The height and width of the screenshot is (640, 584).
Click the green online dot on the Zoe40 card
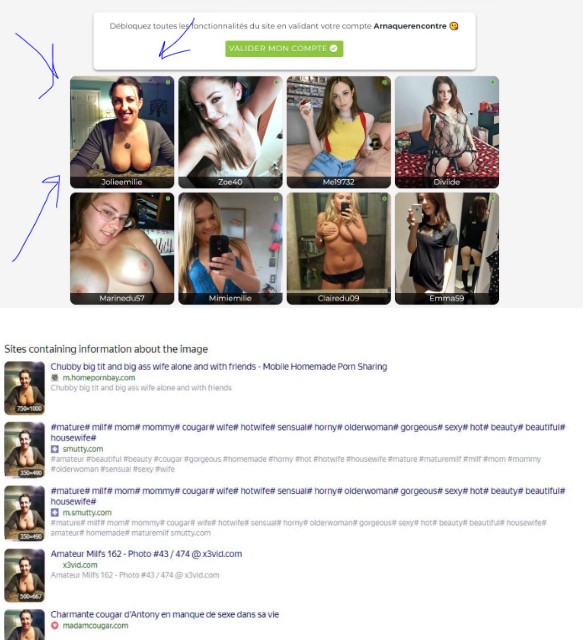pyautogui.click(x=276, y=82)
